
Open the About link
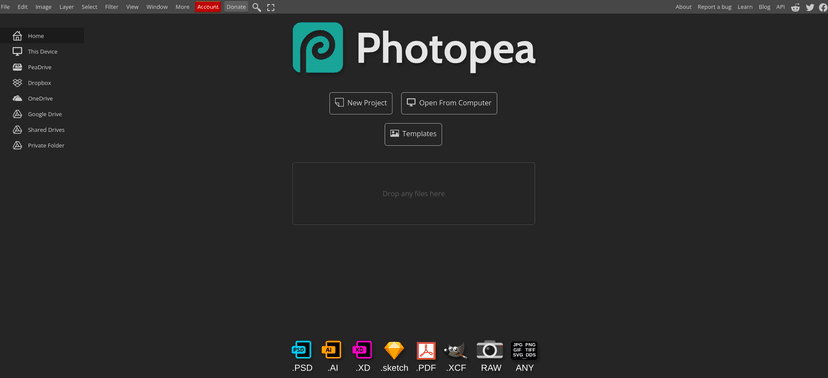click(683, 7)
